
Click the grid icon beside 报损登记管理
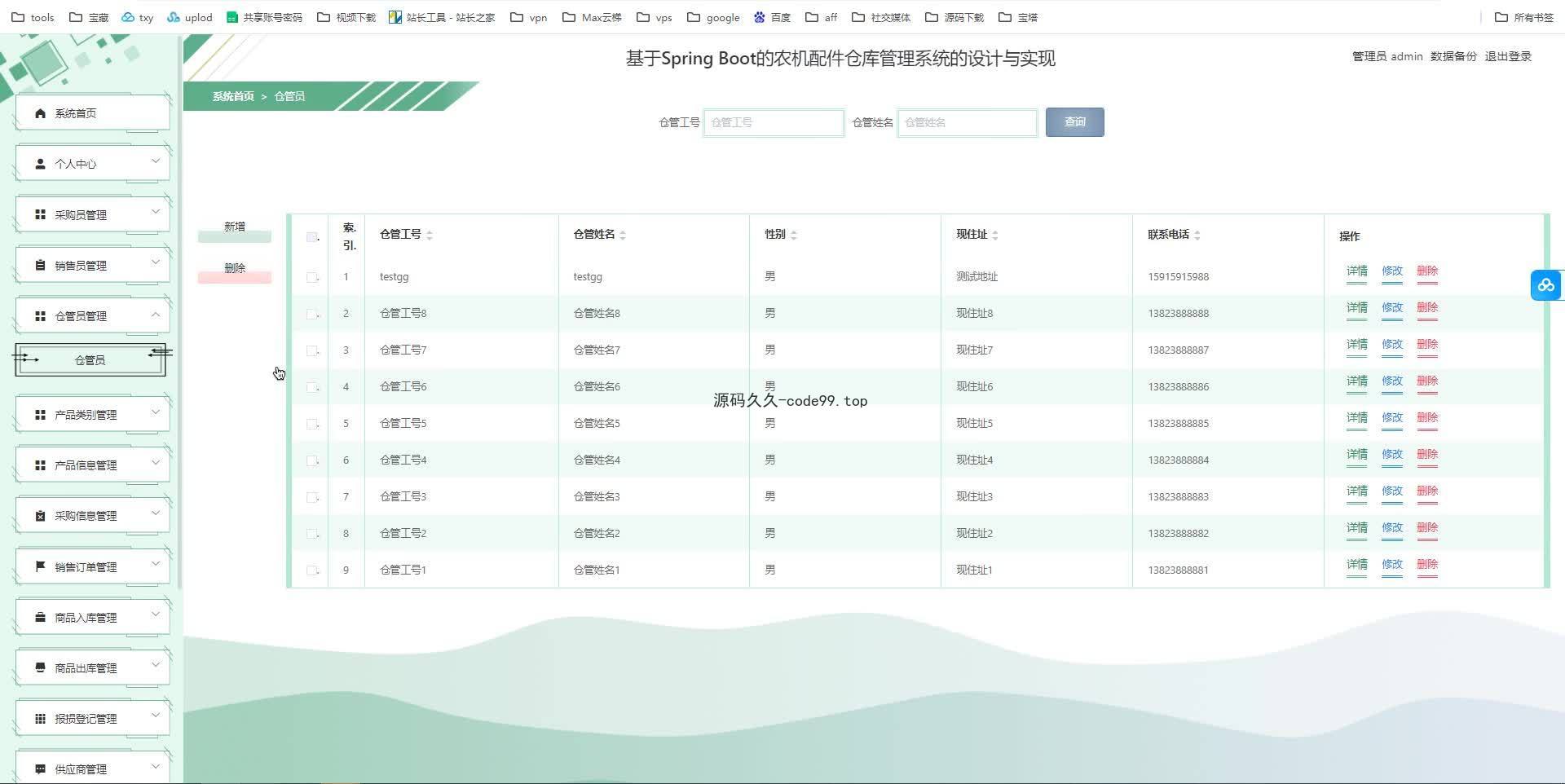40,719
